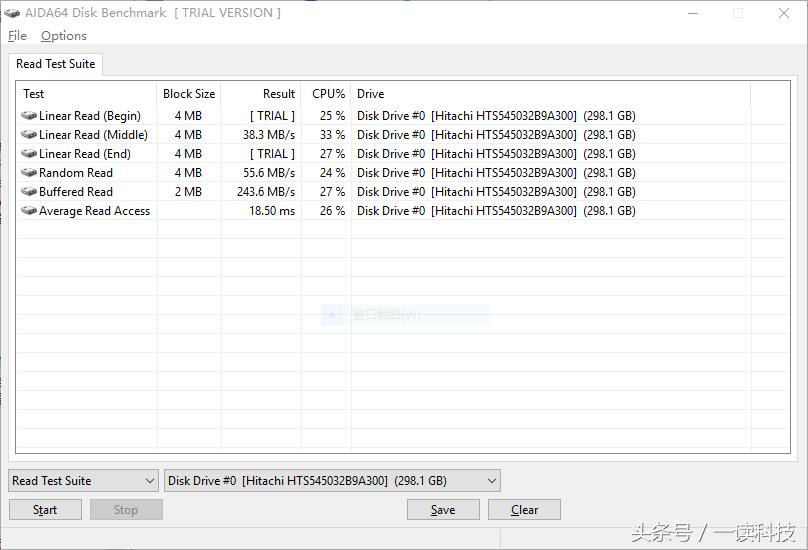Click the 24 % CPU value

(x=332, y=173)
